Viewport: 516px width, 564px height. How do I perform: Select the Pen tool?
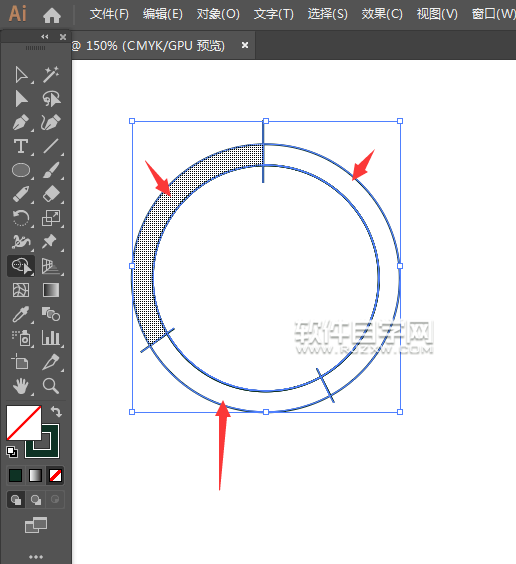(21, 123)
